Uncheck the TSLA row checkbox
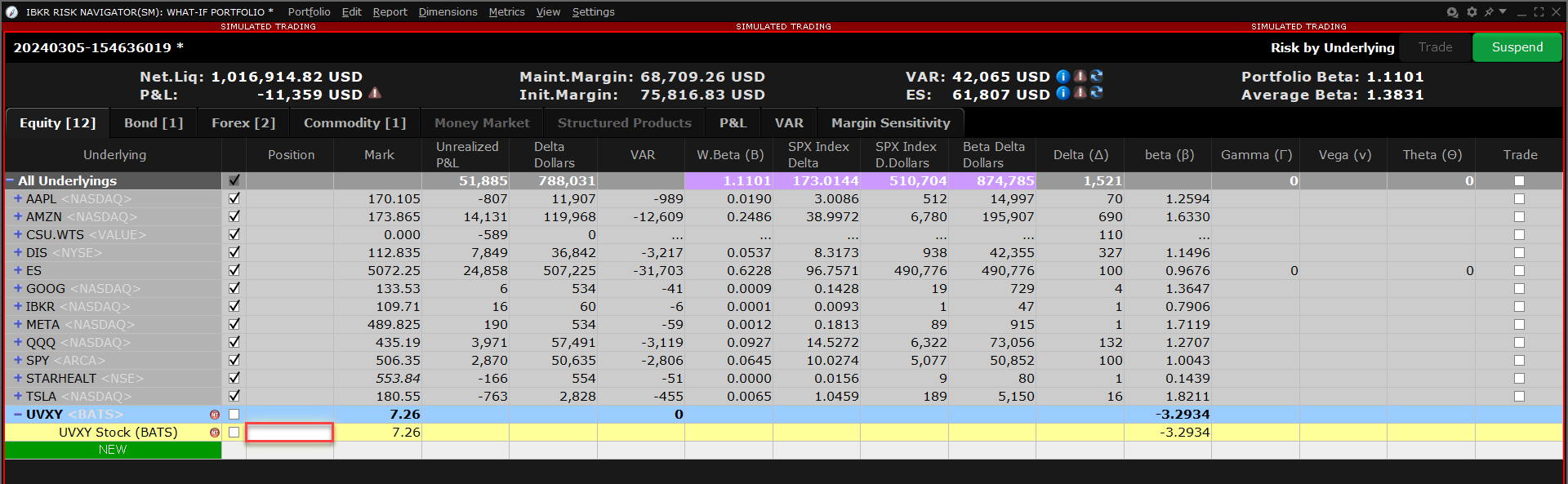Screen dimensions: 1568x484 point(234,396)
